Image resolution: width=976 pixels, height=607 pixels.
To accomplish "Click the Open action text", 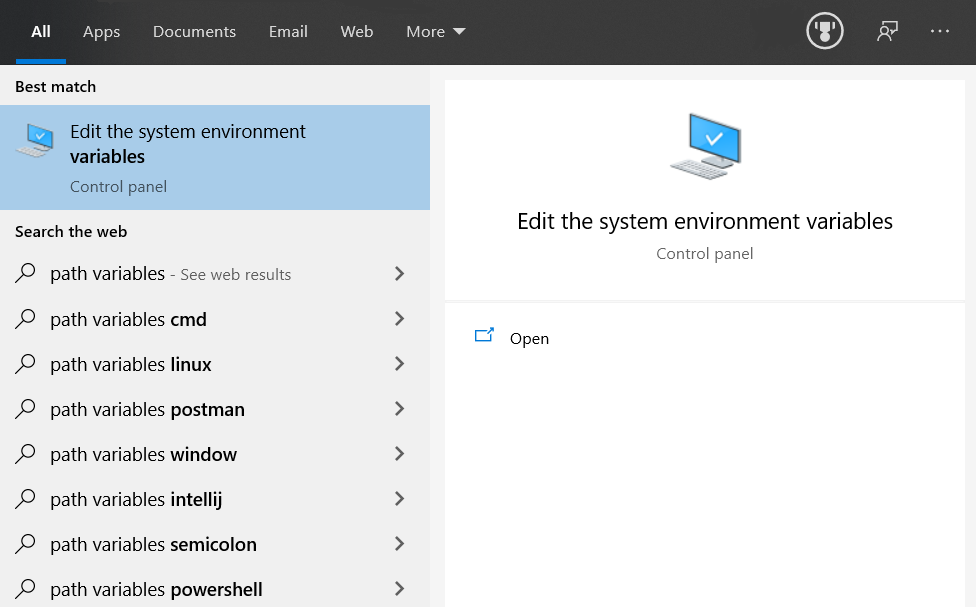I will pos(529,339).
